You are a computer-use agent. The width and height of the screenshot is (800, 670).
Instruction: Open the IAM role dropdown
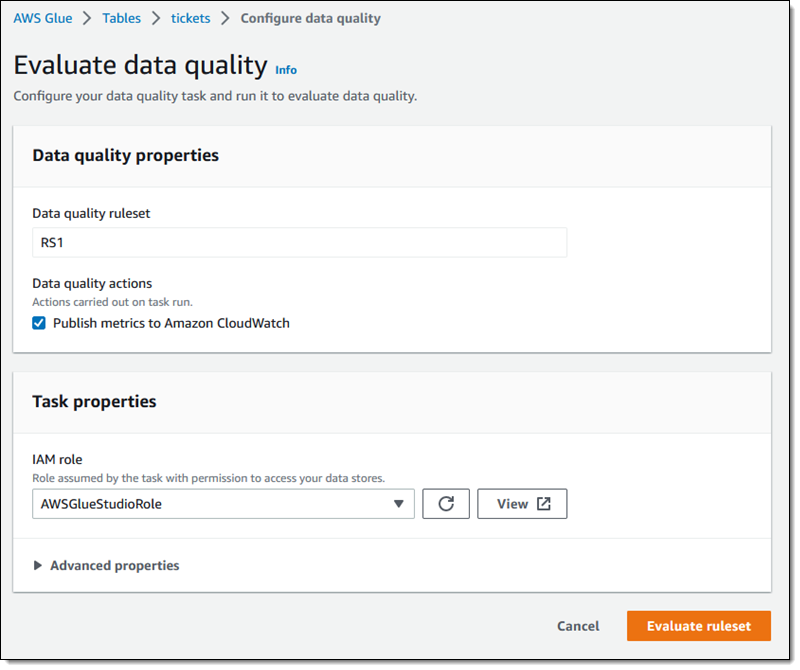coord(223,504)
